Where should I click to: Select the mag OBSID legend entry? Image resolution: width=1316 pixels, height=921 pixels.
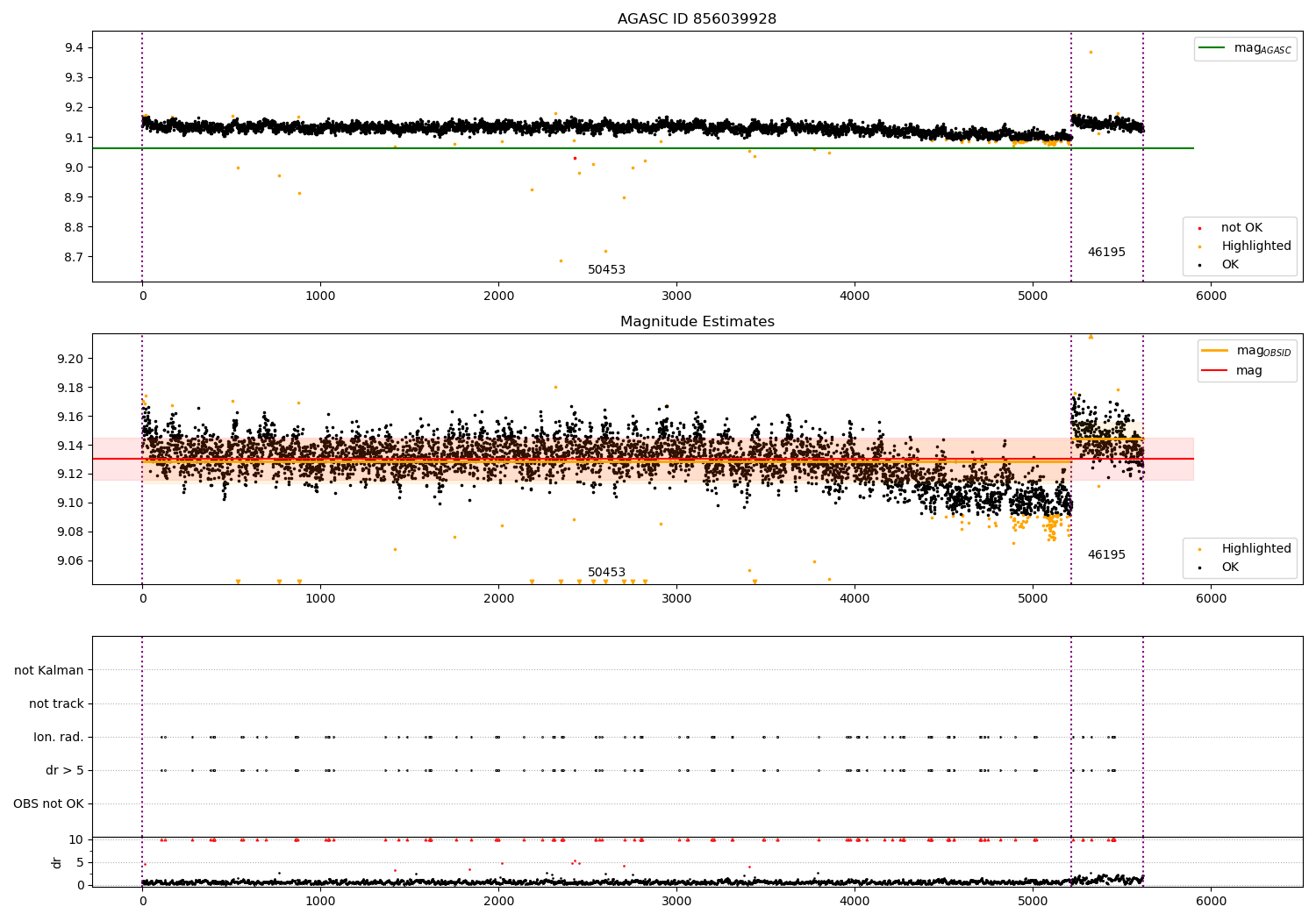click(x=1247, y=351)
